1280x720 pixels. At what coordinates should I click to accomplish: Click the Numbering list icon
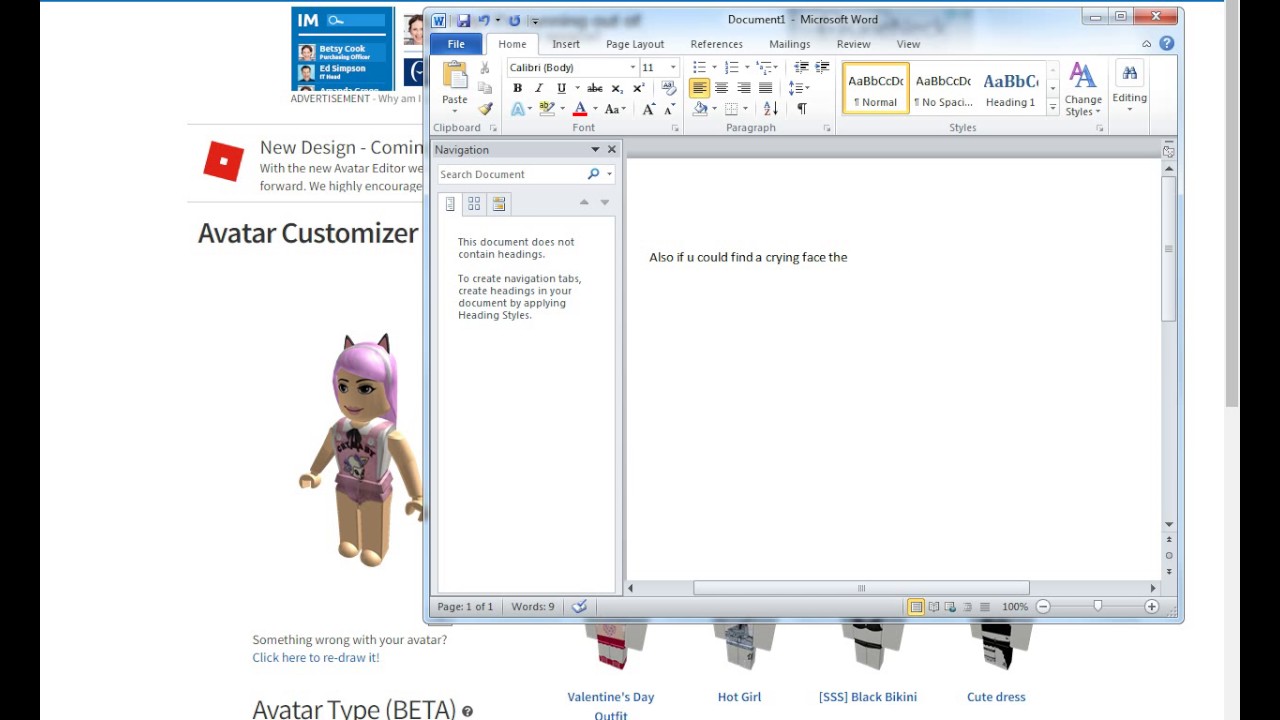[731, 67]
